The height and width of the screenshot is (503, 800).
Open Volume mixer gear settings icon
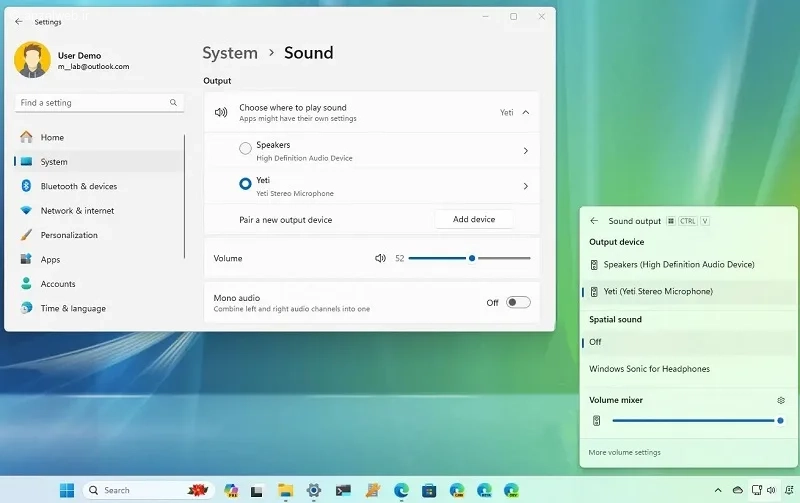[x=781, y=400]
